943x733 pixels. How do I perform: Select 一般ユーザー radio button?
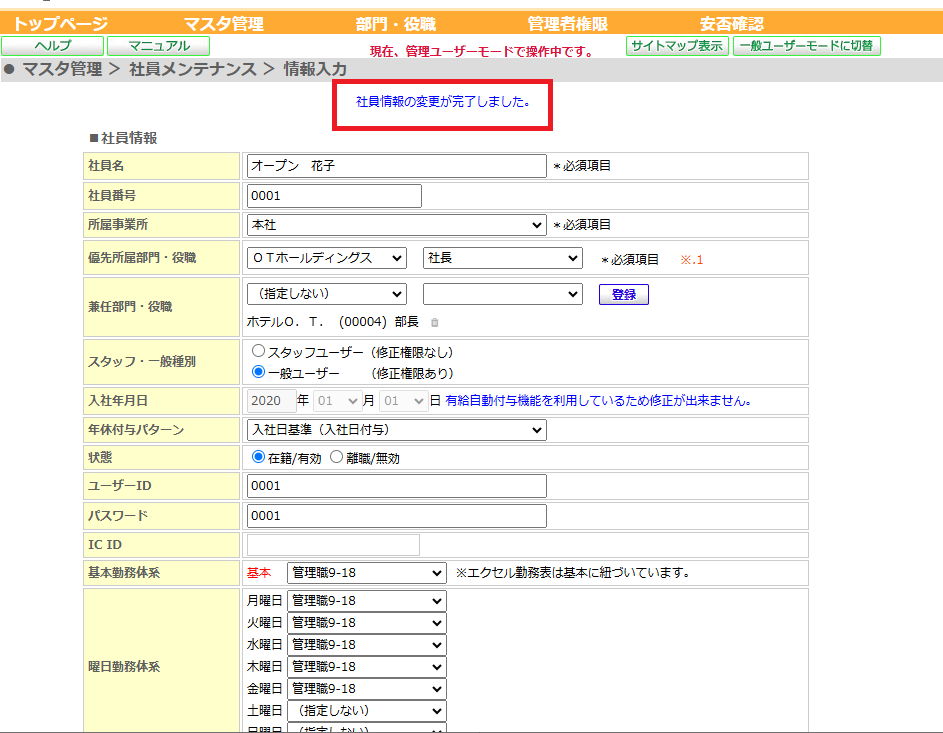tap(258, 372)
